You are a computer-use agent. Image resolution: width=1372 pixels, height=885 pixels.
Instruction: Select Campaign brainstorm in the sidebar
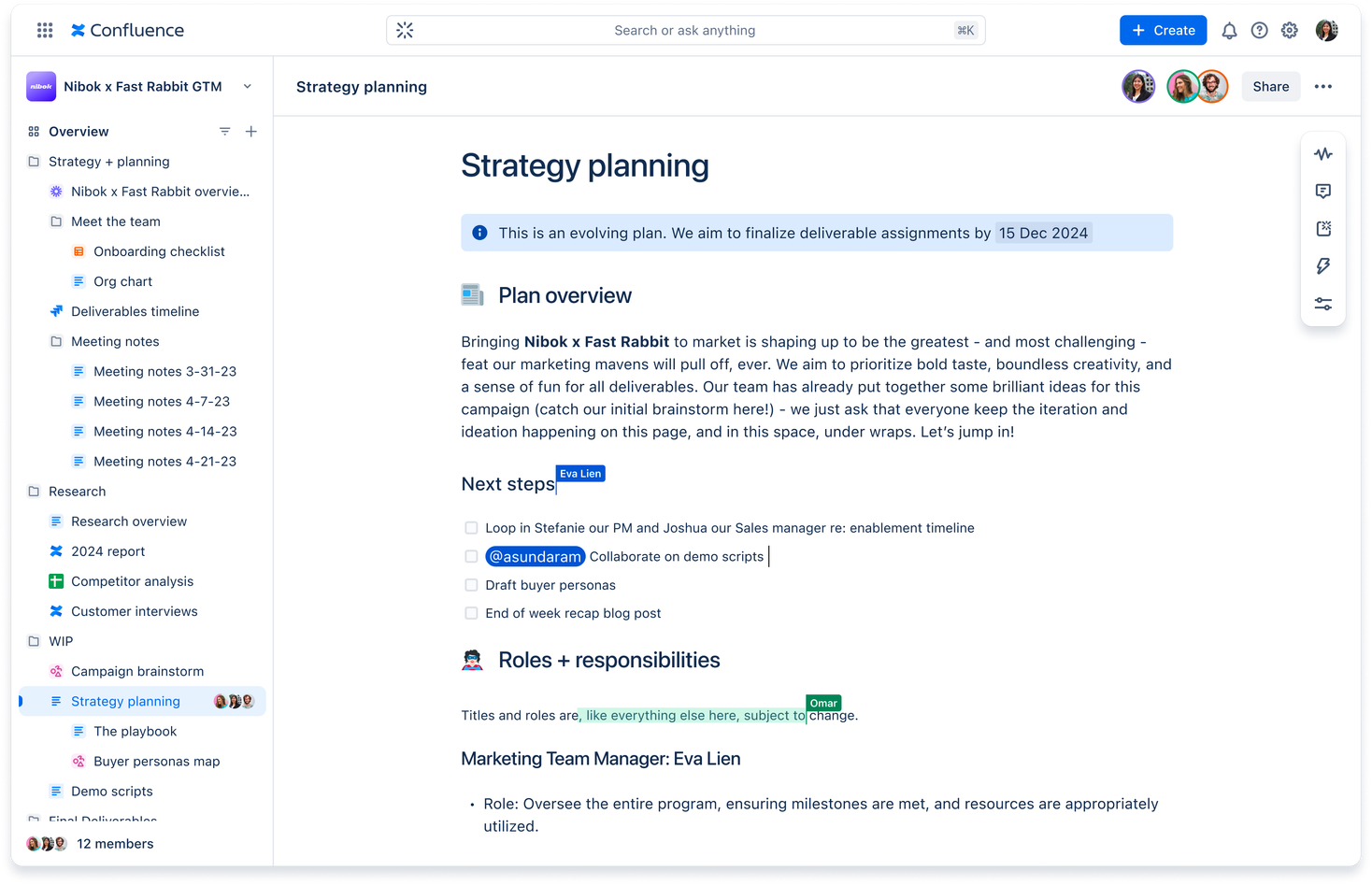[136, 671]
